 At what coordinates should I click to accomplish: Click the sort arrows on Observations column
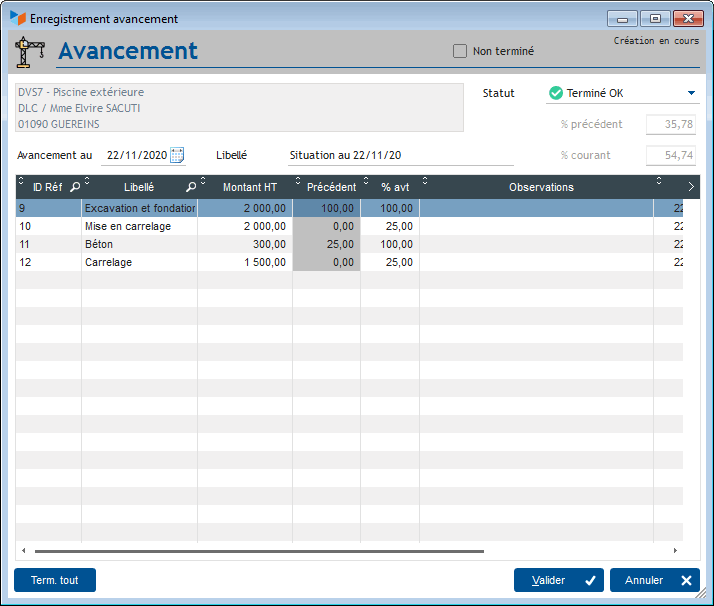[x=425, y=182]
